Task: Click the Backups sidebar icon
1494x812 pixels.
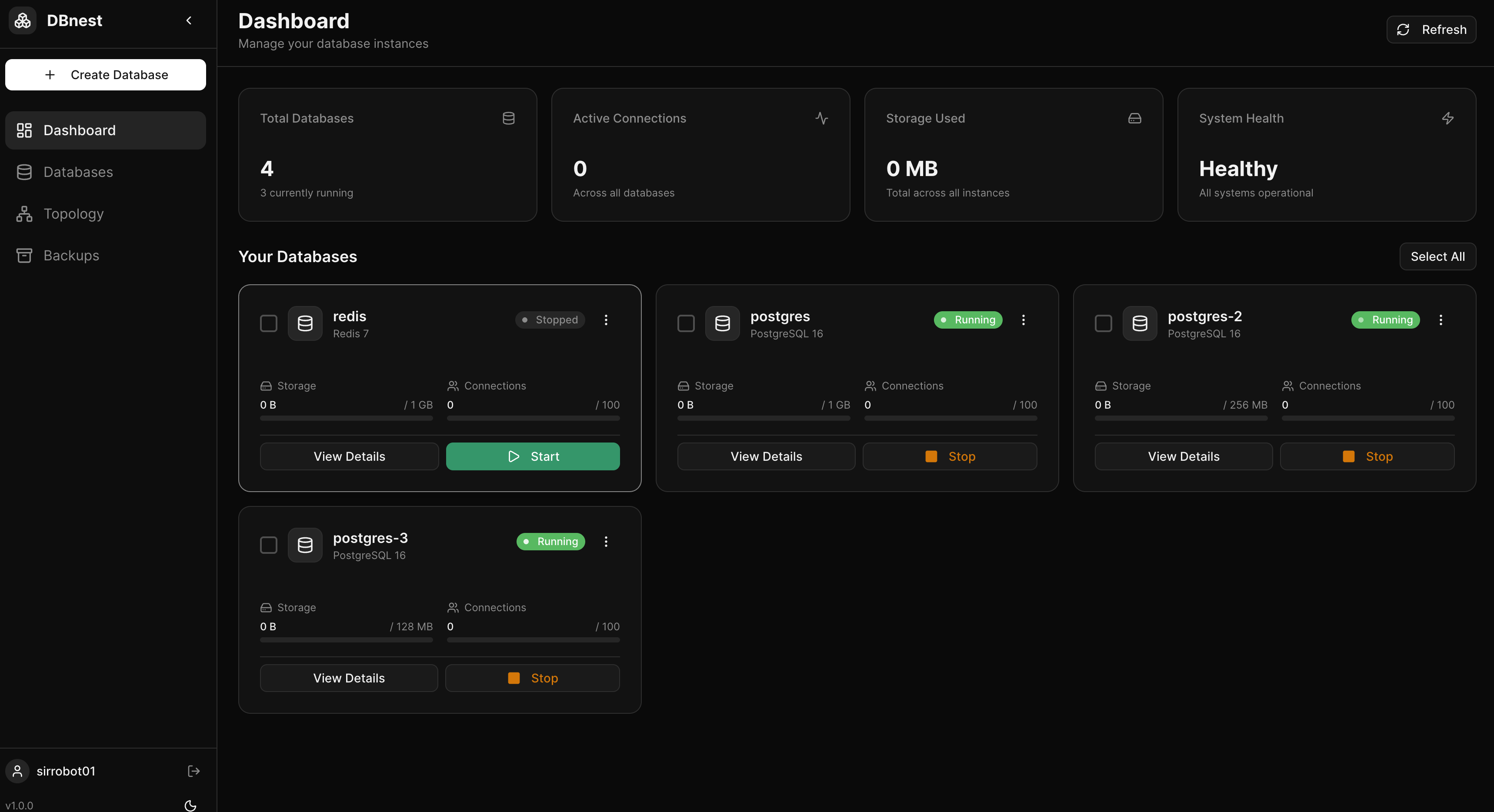Action: coord(24,255)
